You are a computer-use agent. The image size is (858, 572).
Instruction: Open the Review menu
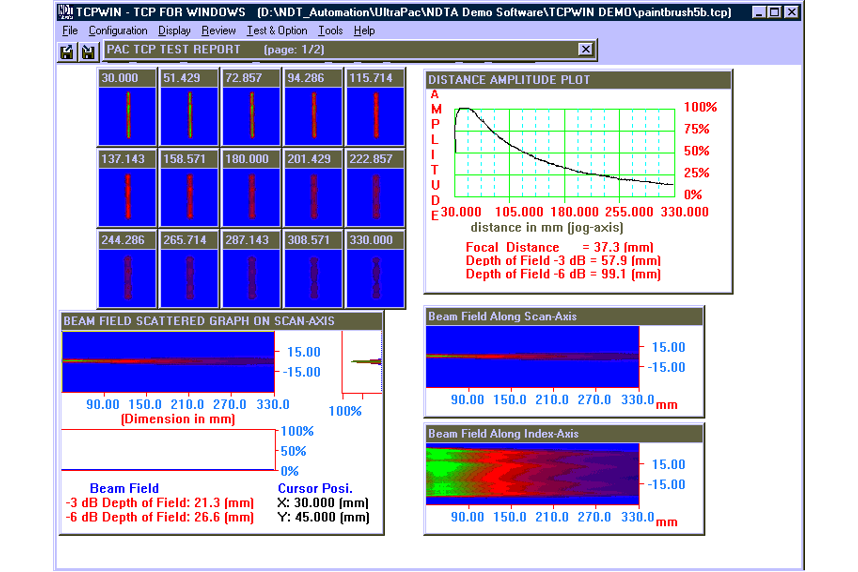pos(218,31)
